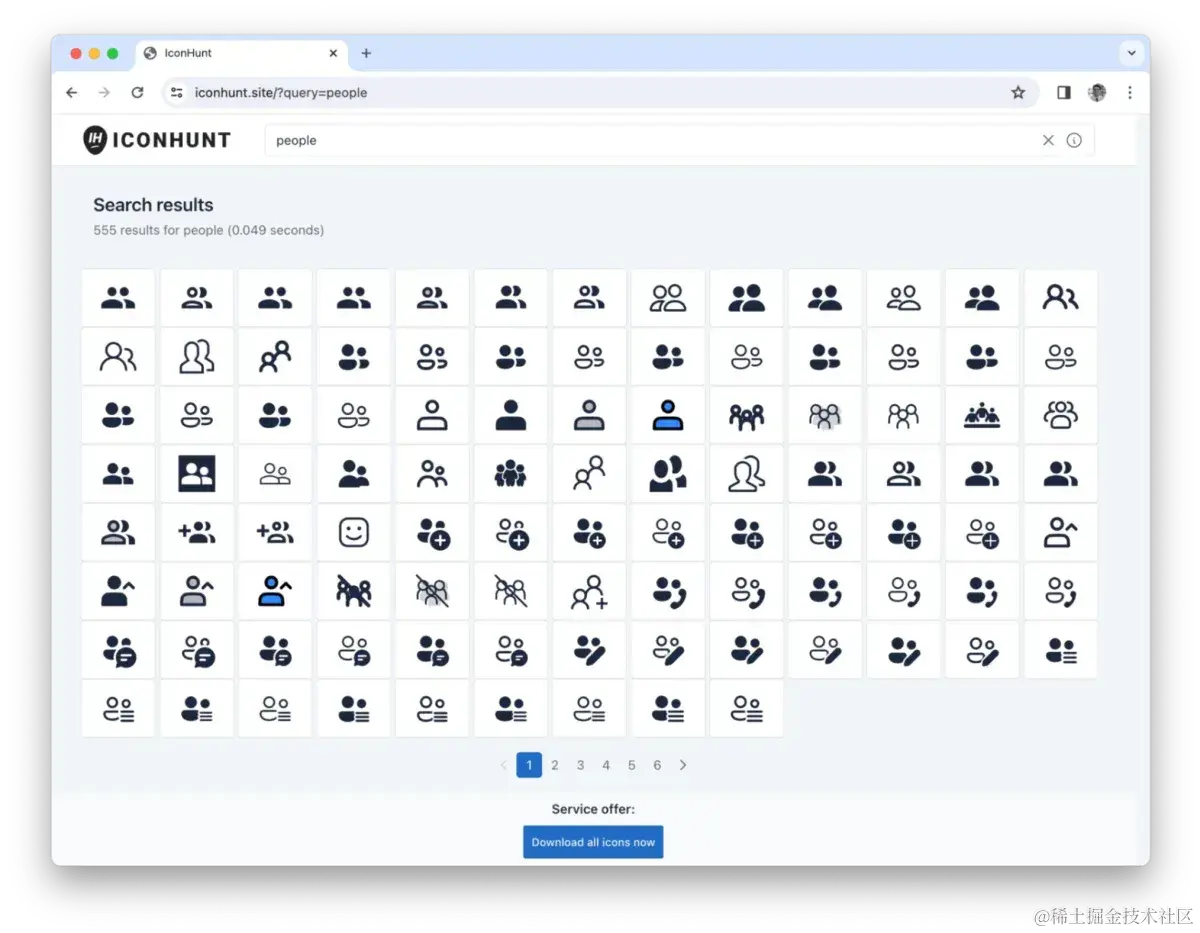This screenshot has width=1200, height=933.
Task: Click the info icon in search bar
Action: pos(1074,140)
